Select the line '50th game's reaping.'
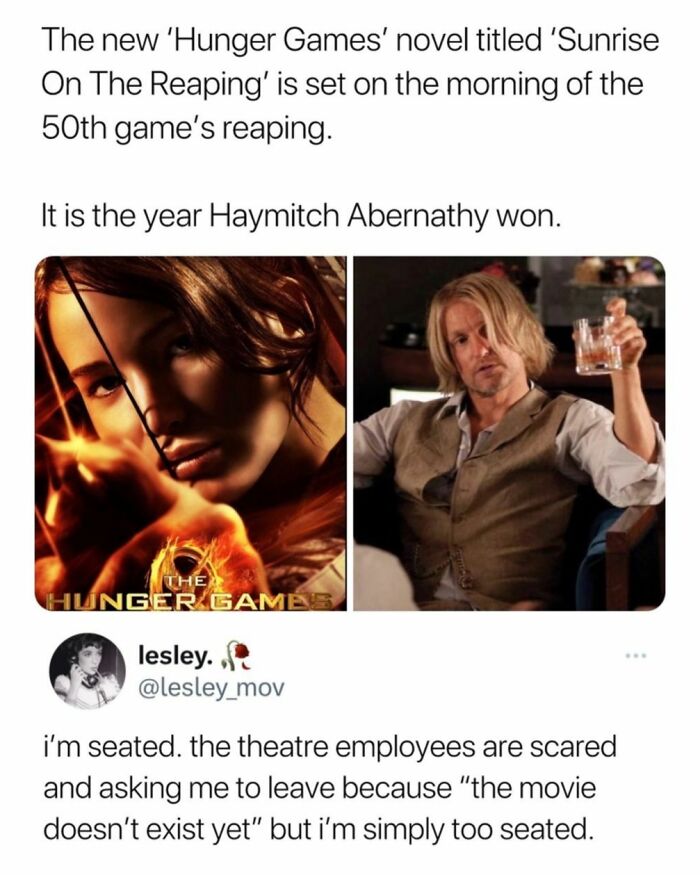Image resolution: width=700 pixels, height=875 pixels. (x=188, y=129)
